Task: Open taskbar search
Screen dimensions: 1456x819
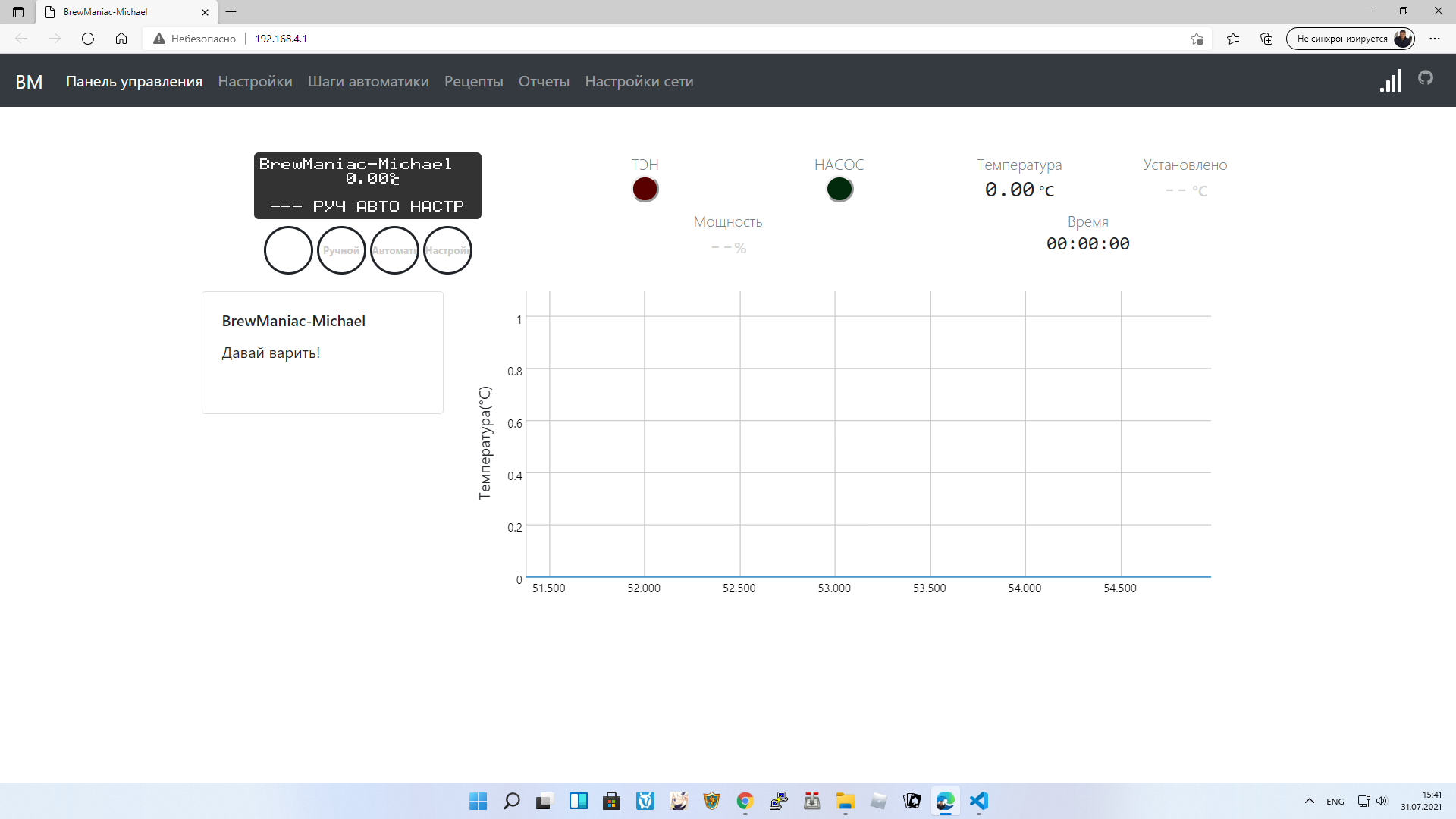Action: pos(511,801)
